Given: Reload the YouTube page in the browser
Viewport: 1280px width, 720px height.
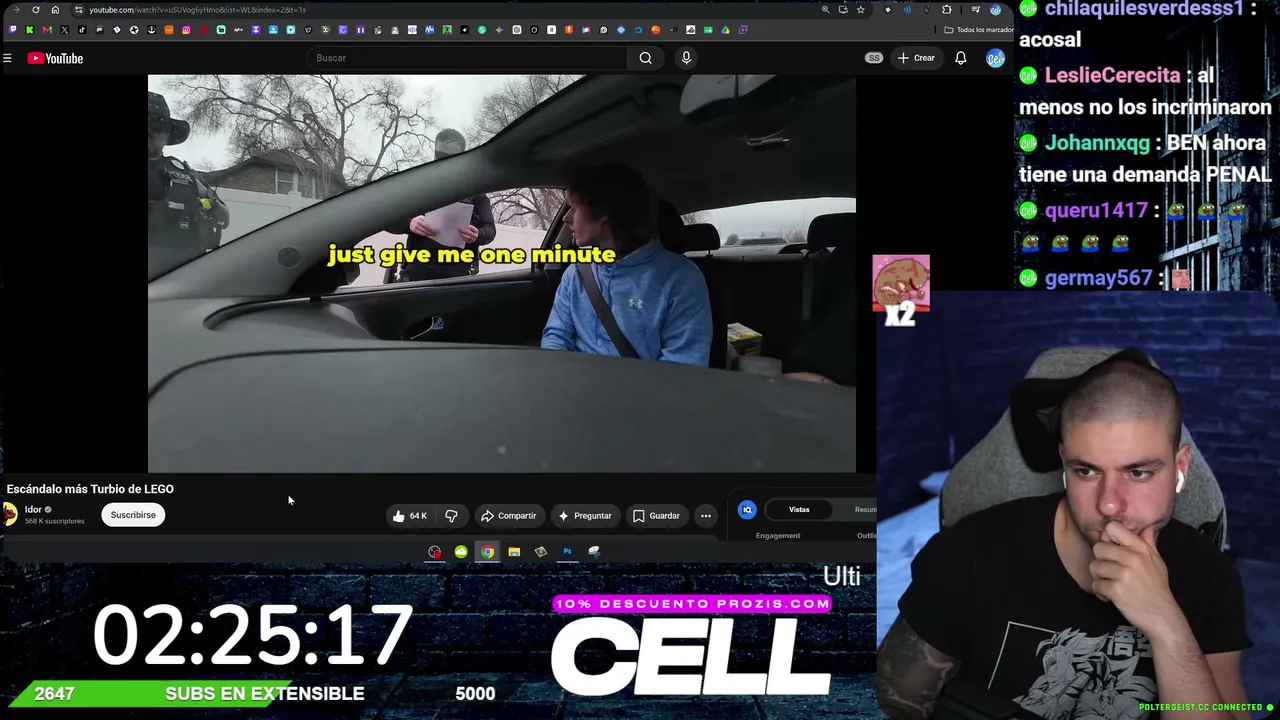Looking at the screenshot, I should click(36, 10).
